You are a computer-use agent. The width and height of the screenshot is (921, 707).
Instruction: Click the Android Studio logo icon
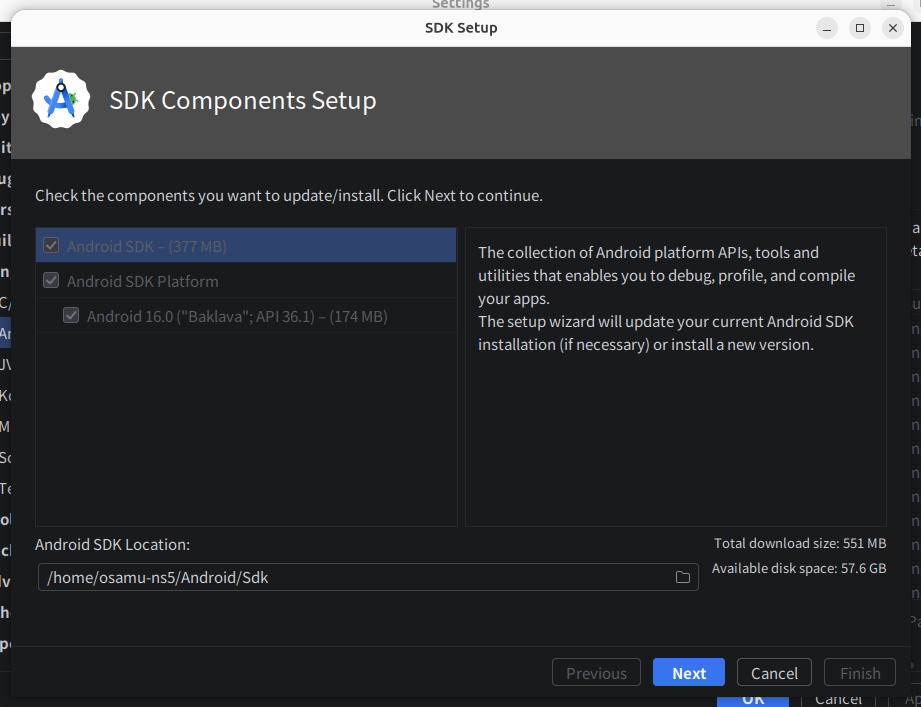(61, 100)
